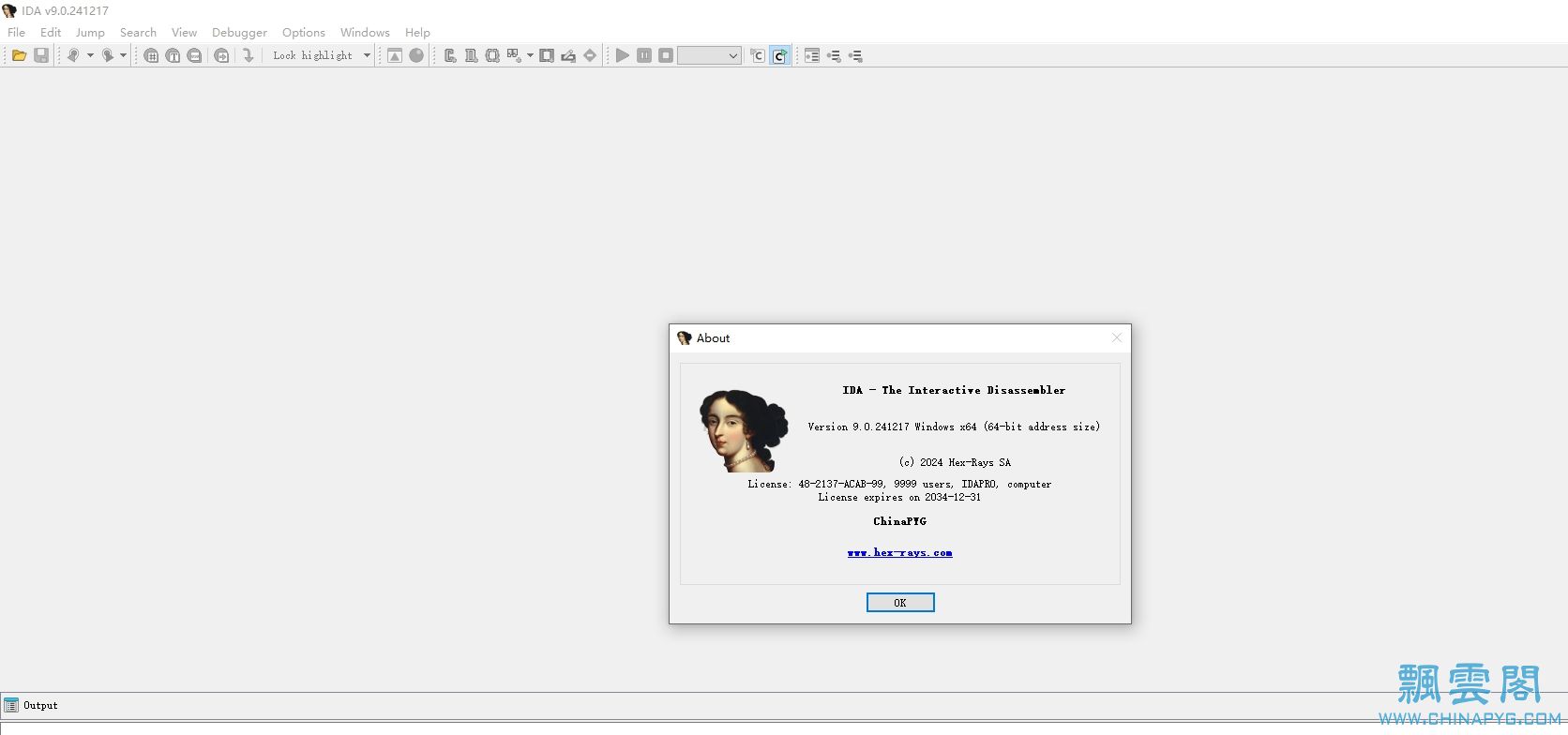Click the third list-view toolbar icon

[x=855, y=55]
